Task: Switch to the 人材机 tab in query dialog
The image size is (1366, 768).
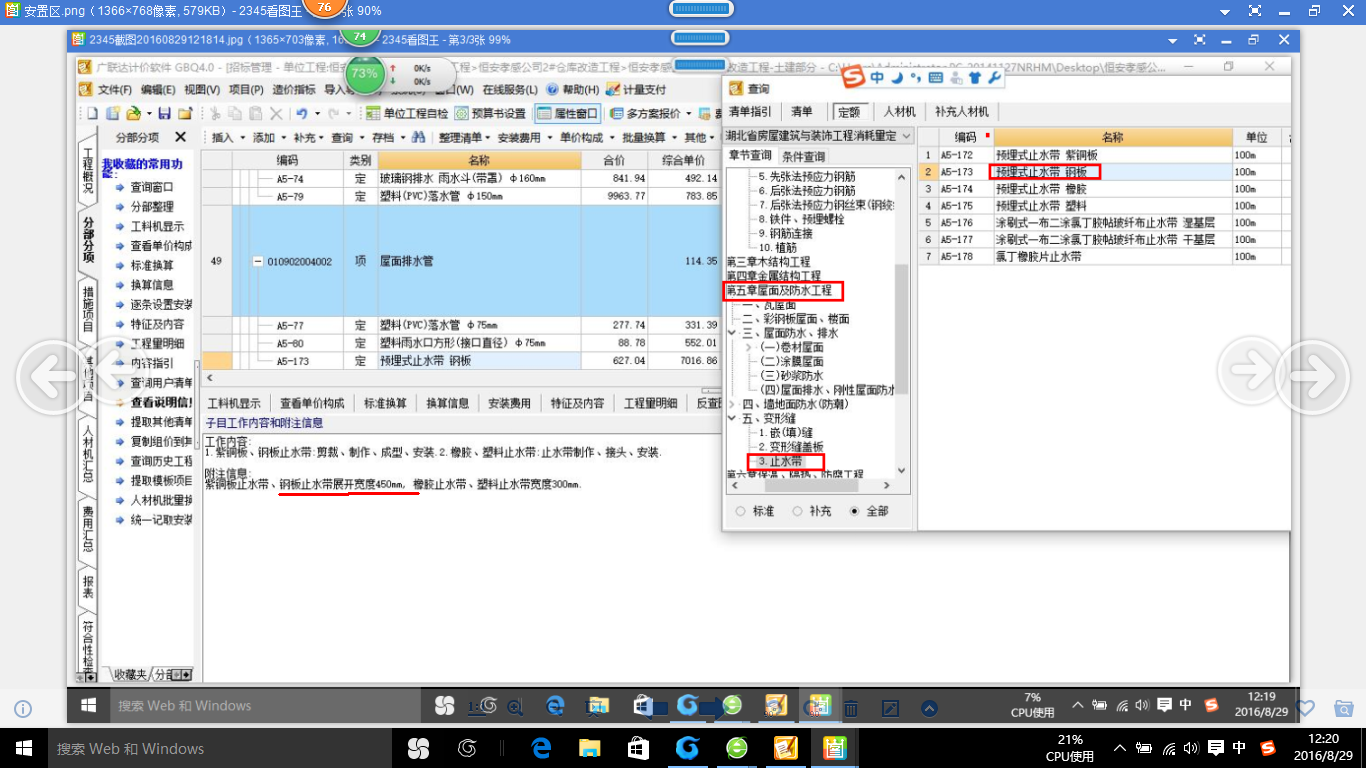Action: (x=899, y=112)
